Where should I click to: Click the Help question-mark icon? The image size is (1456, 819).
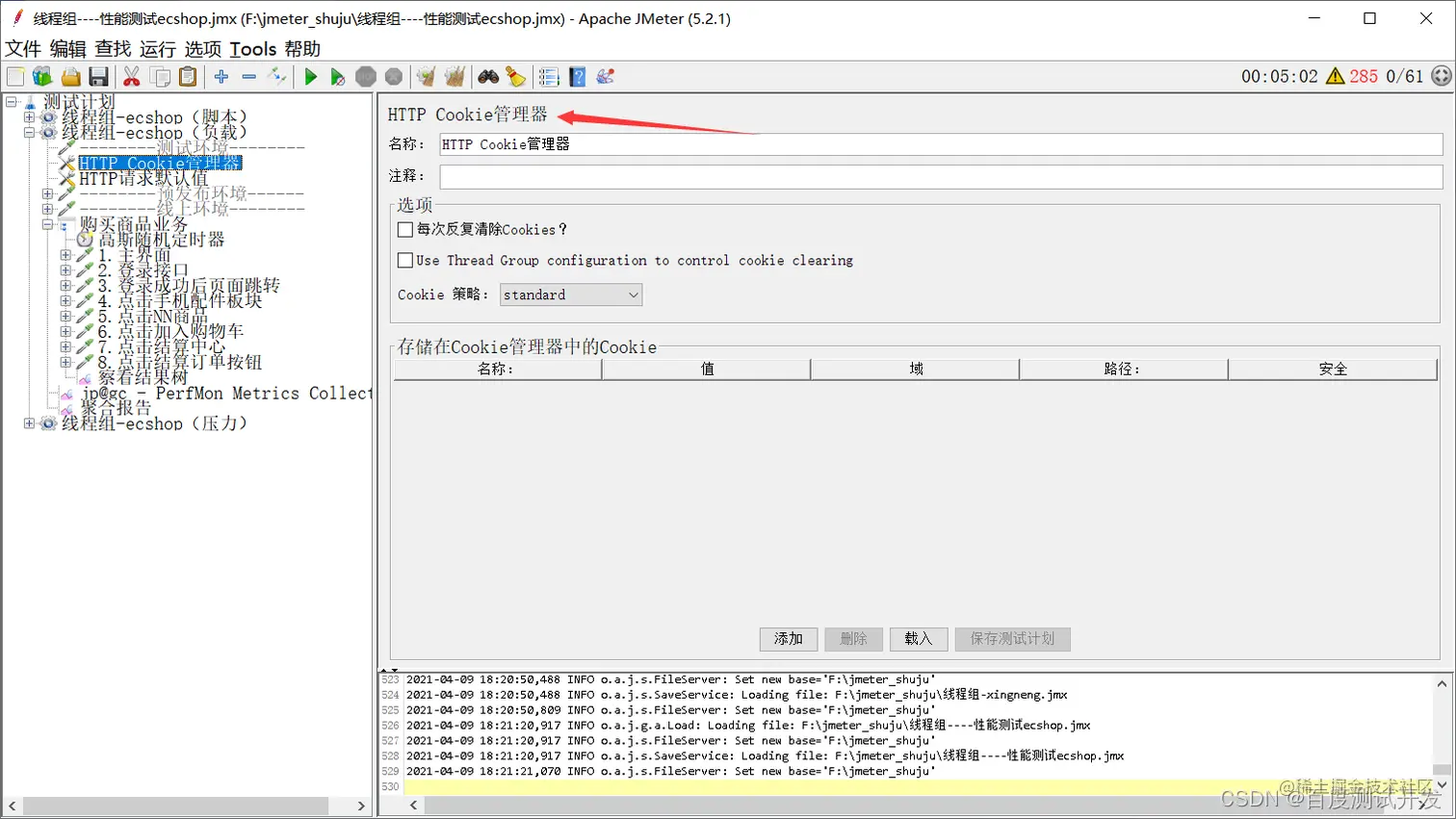[x=578, y=77]
